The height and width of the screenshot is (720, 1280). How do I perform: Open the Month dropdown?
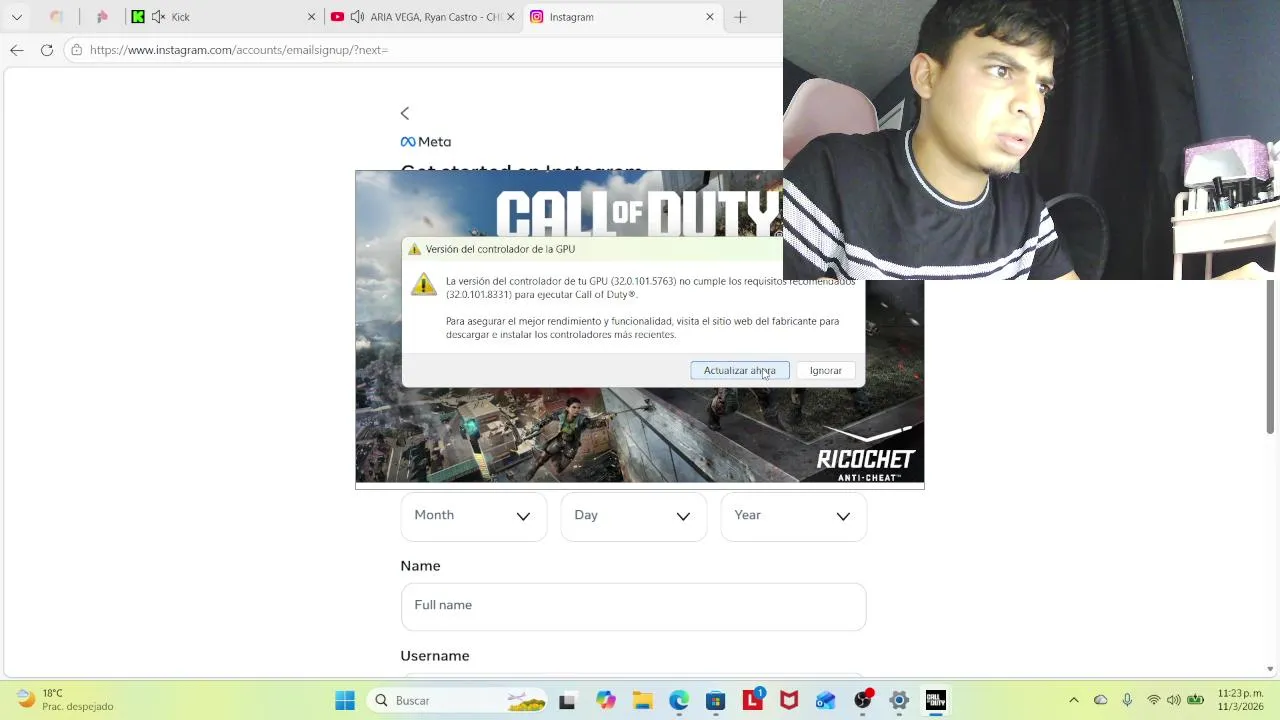coord(474,516)
